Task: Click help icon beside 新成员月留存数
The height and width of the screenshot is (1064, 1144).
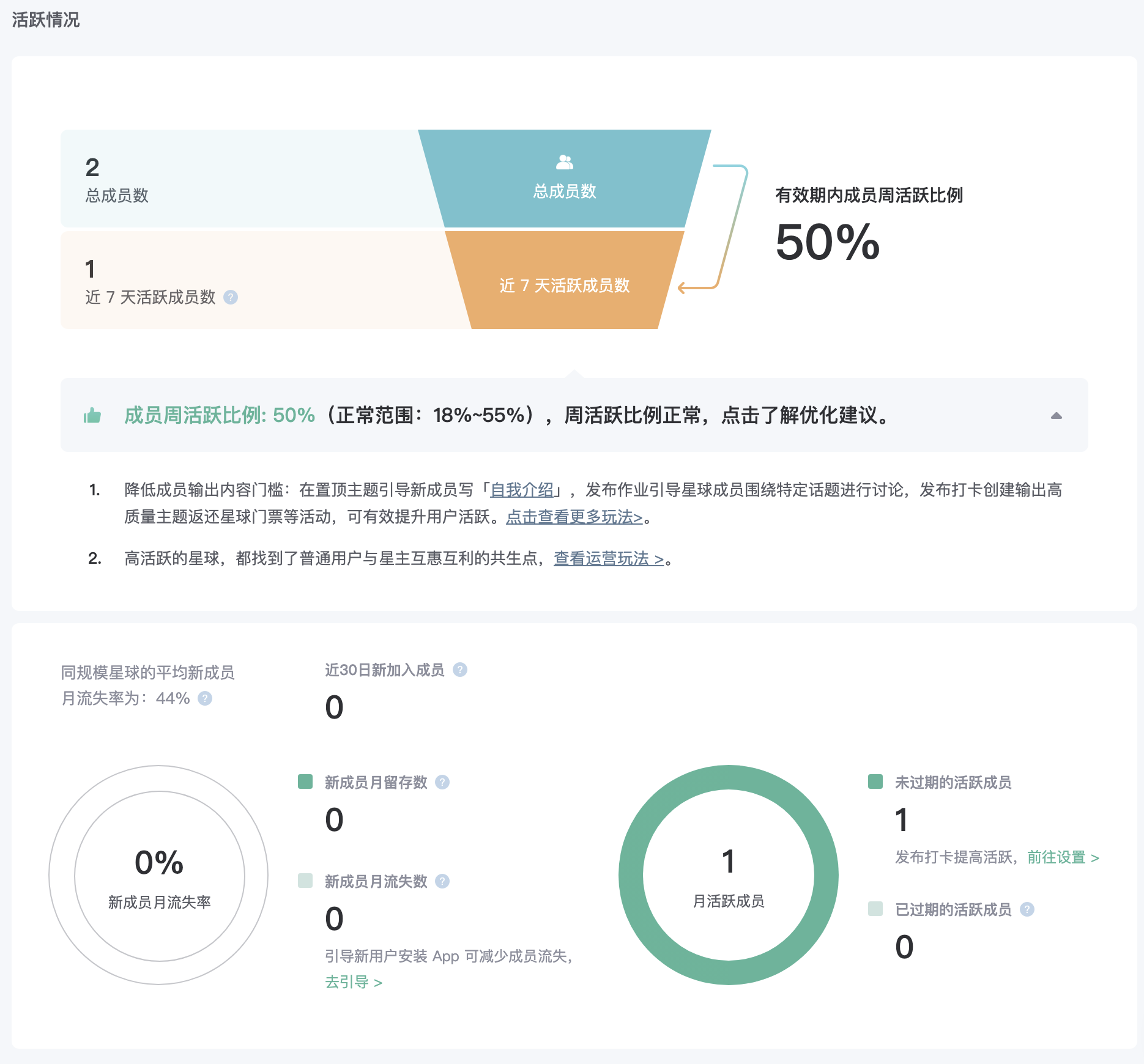Action: pos(442,782)
